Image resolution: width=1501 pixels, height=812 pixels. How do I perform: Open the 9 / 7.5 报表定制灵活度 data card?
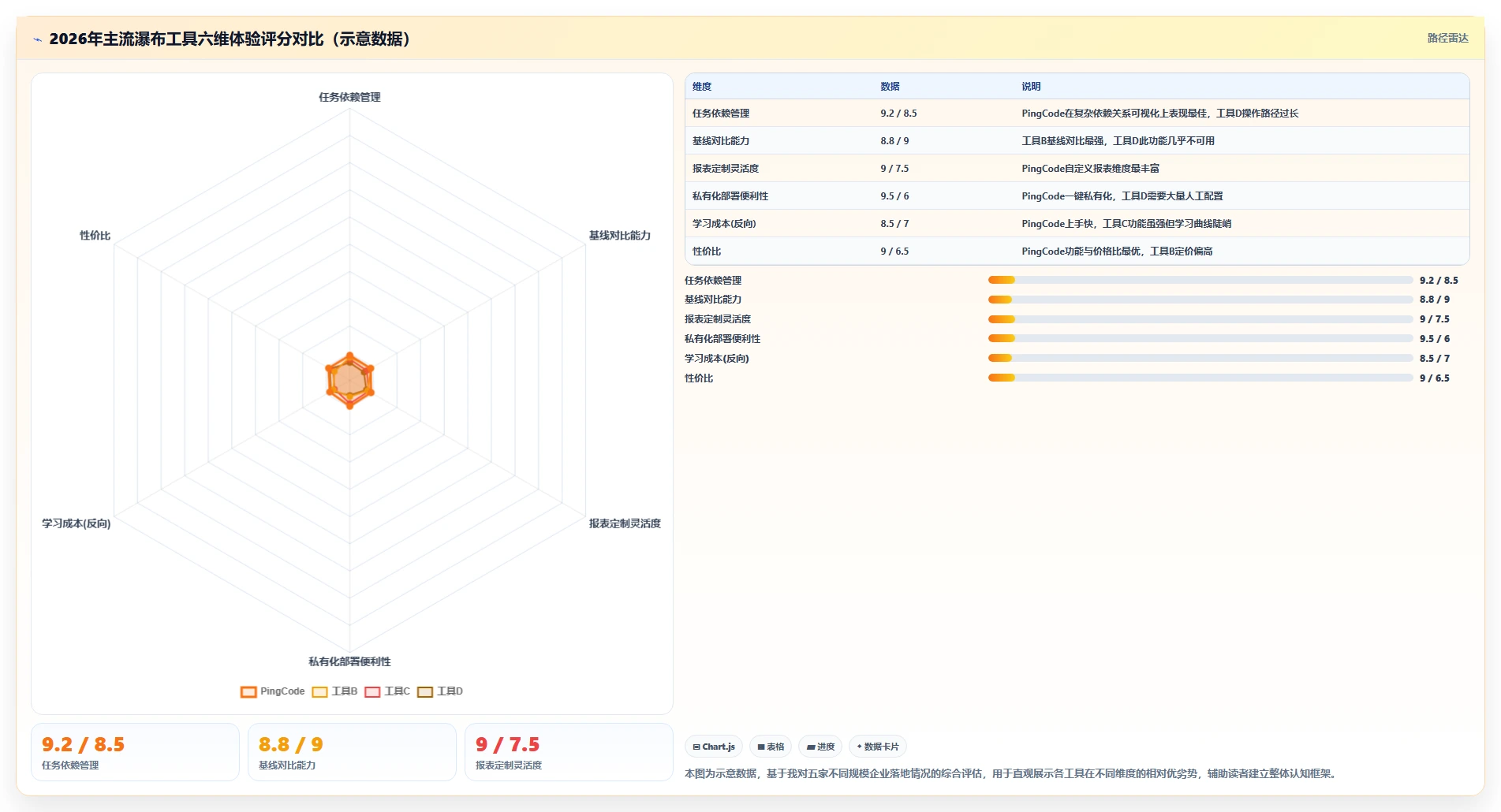click(569, 752)
